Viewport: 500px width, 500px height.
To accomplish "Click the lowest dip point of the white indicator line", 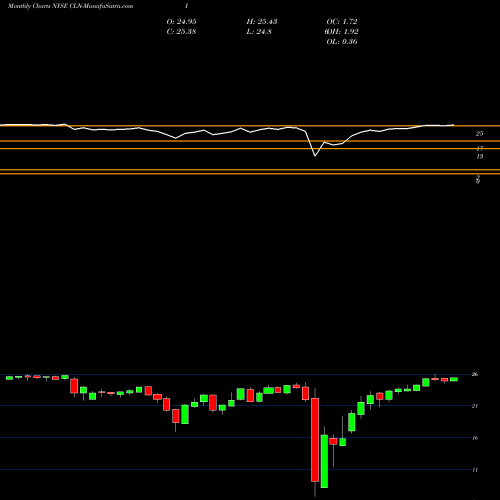I will click(x=315, y=156).
